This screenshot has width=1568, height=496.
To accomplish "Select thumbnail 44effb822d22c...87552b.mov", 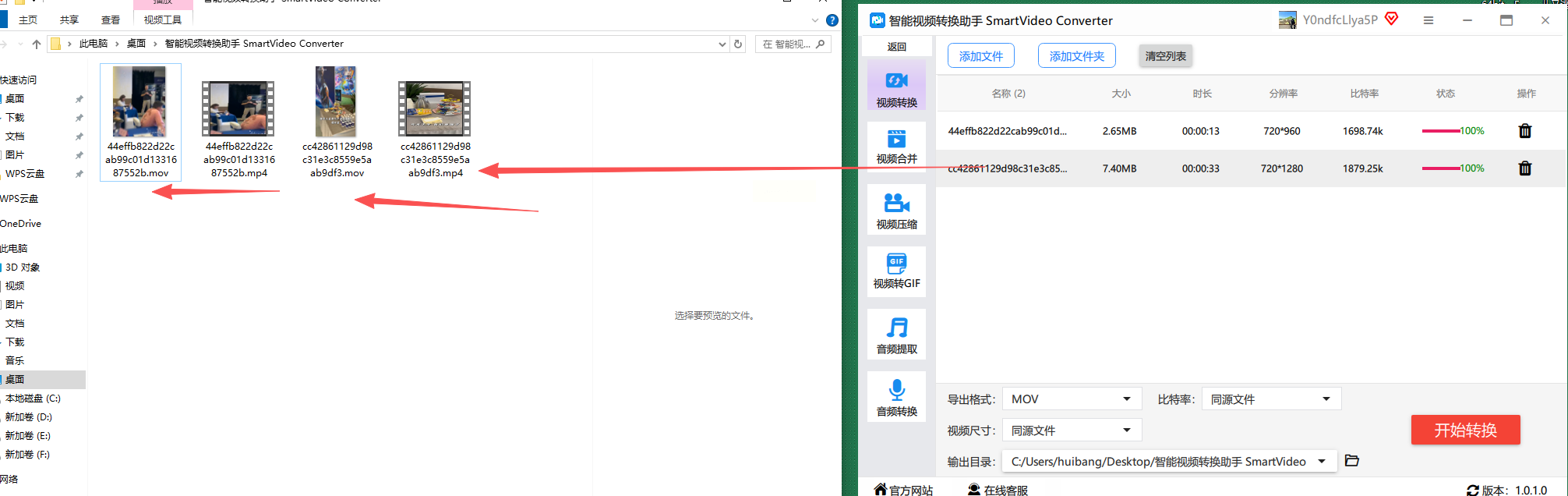I will pyautogui.click(x=141, y=122).
